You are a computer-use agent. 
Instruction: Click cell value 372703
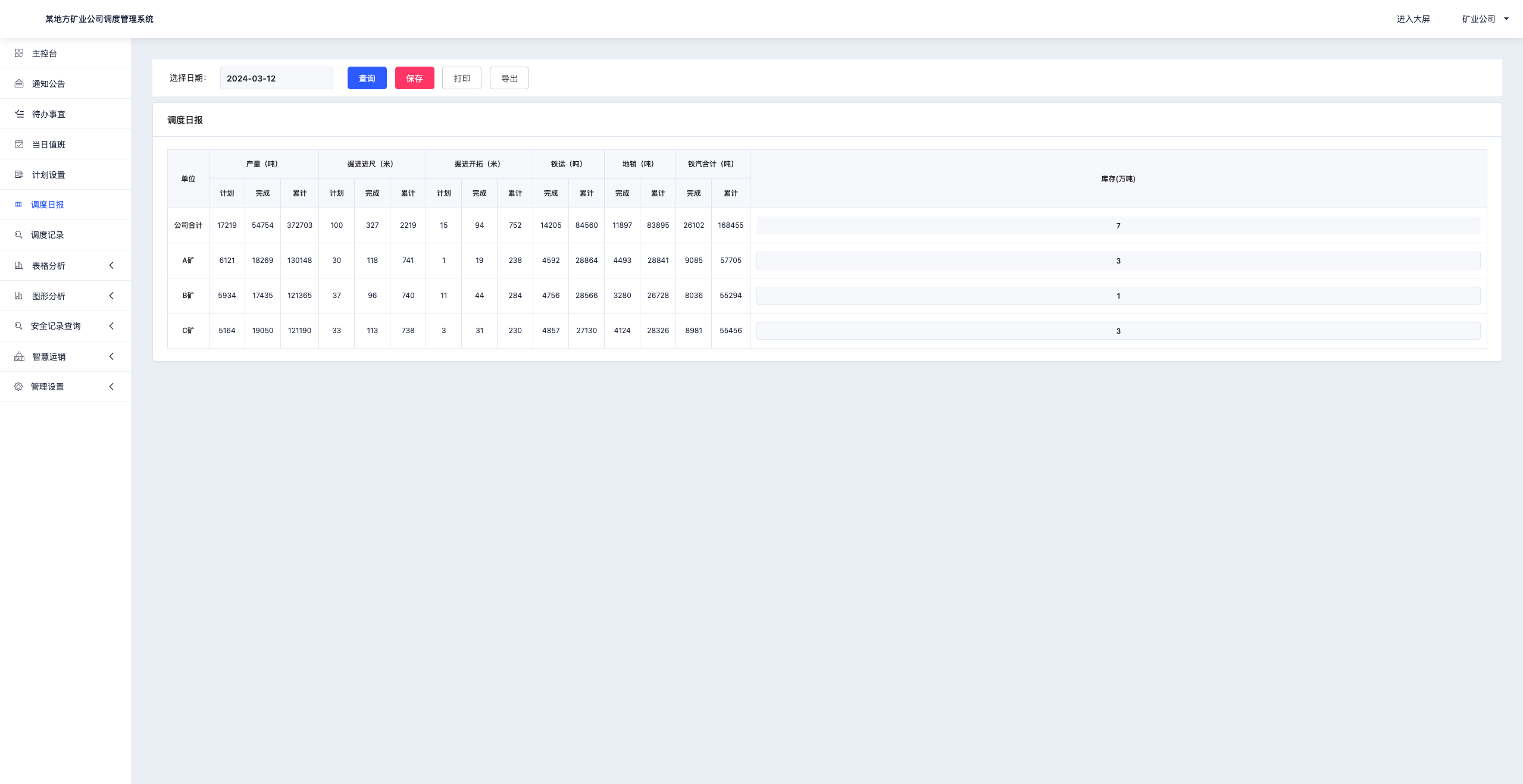coord(299,225)
